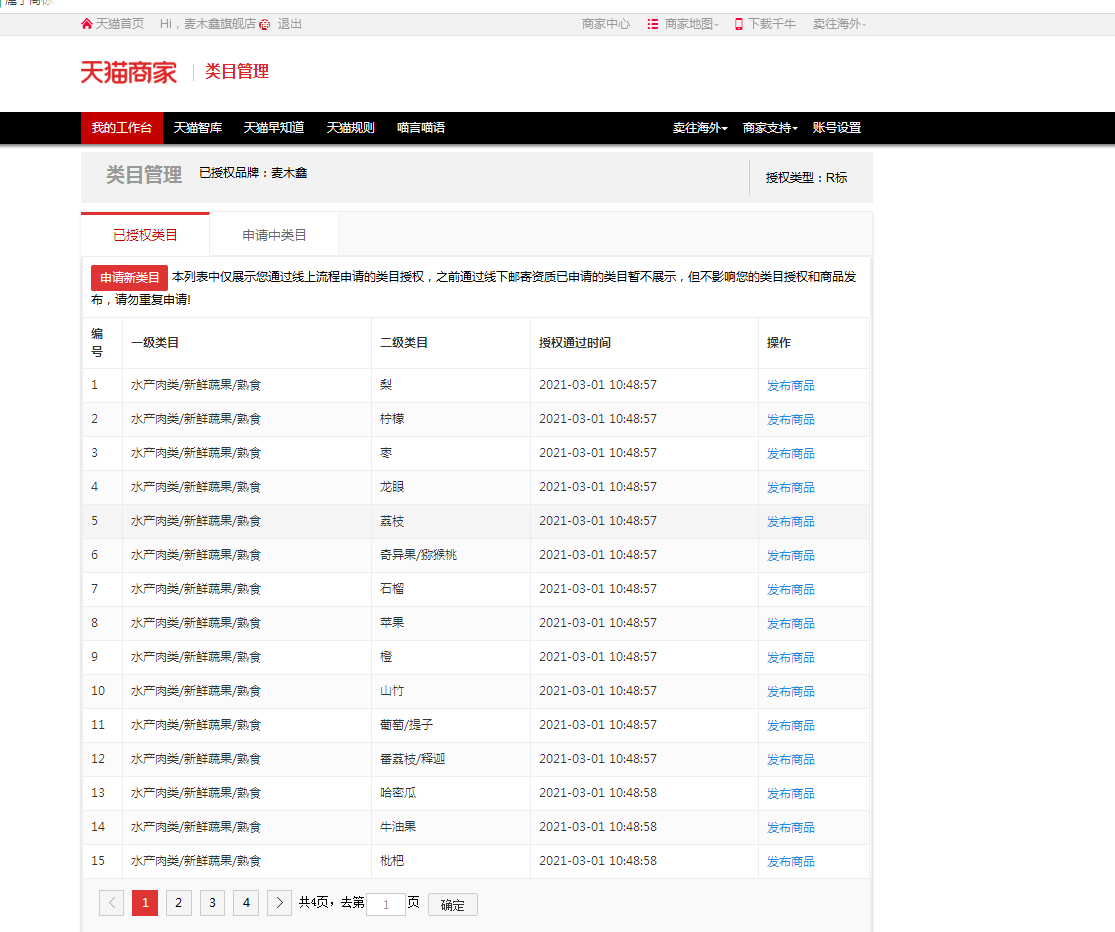Select 我的工作台 in black navigation
The height and width of the screenshot is (932, 1115).
click(x=122, y=128)
